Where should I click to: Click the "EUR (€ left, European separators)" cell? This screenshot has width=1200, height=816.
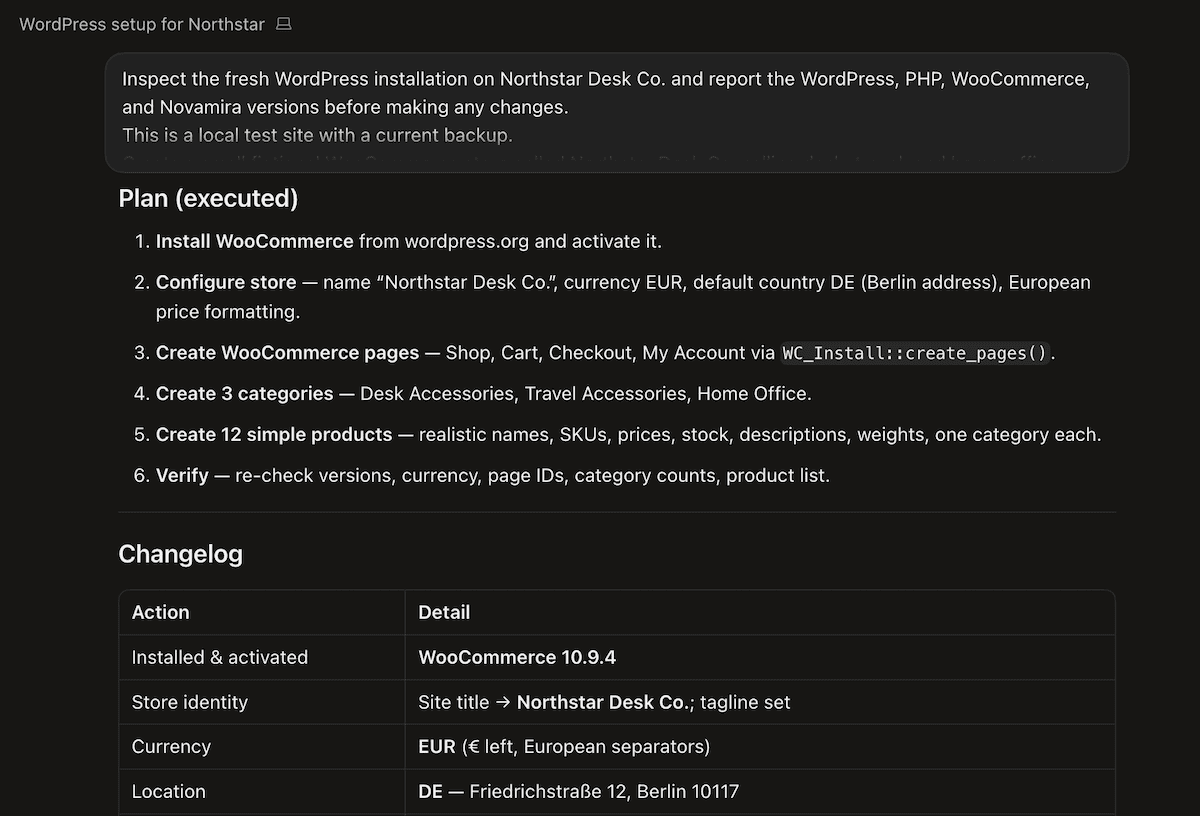tap(760, 747)
